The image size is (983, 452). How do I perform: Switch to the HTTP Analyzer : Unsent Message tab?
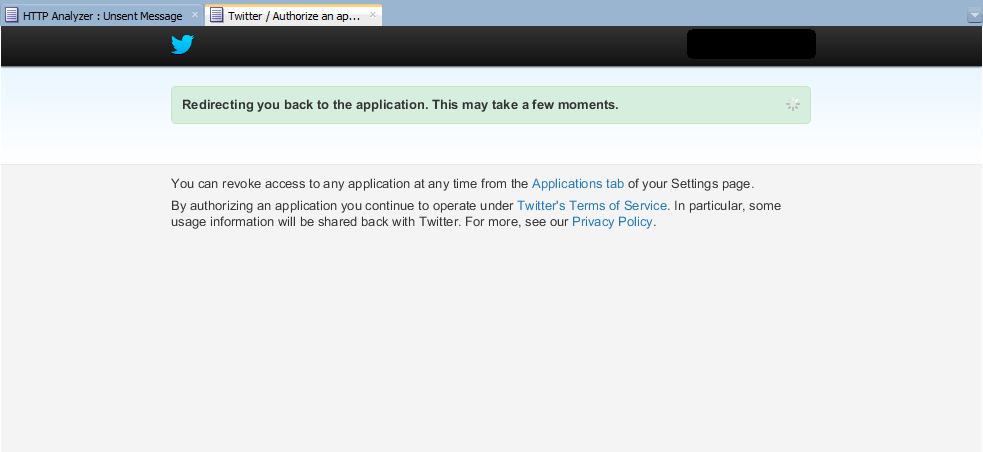(102, 16)
